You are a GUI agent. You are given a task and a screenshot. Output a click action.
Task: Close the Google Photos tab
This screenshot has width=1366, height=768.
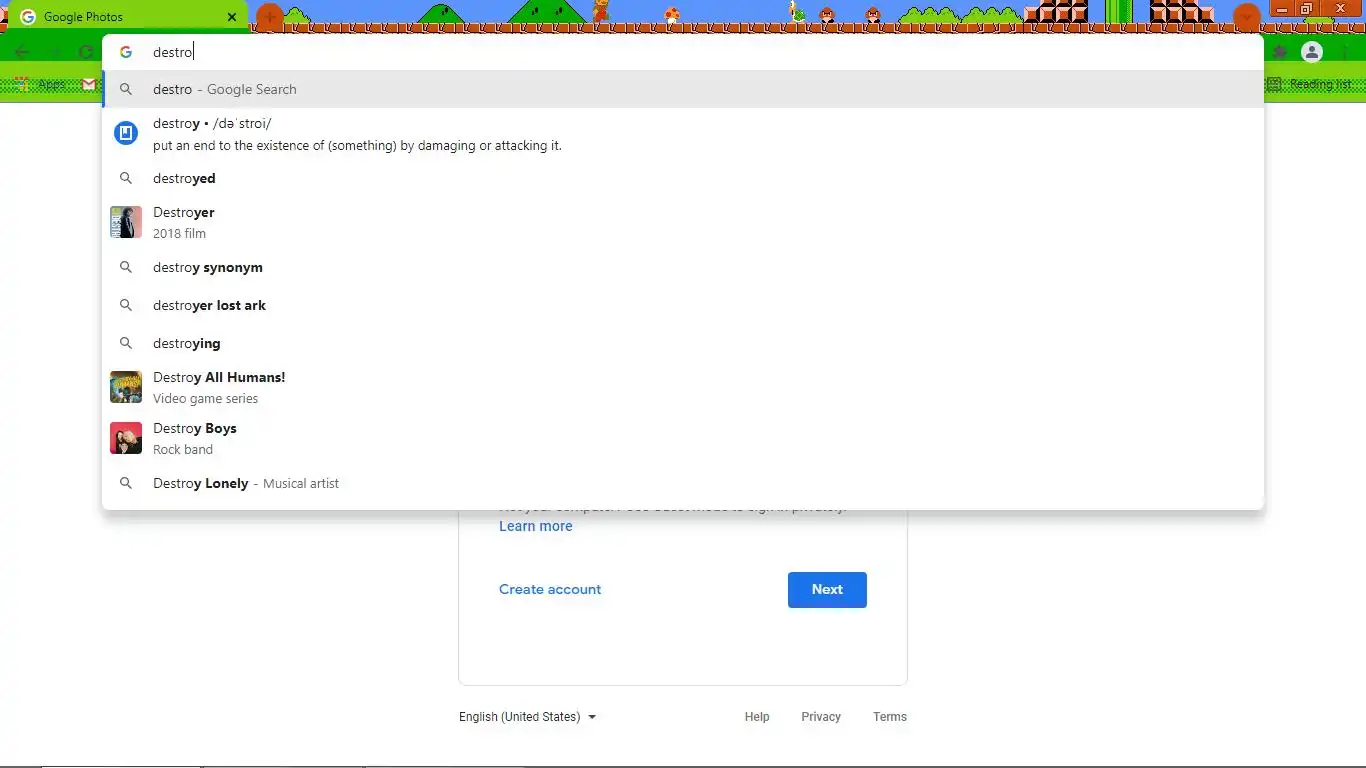[232, 17]
